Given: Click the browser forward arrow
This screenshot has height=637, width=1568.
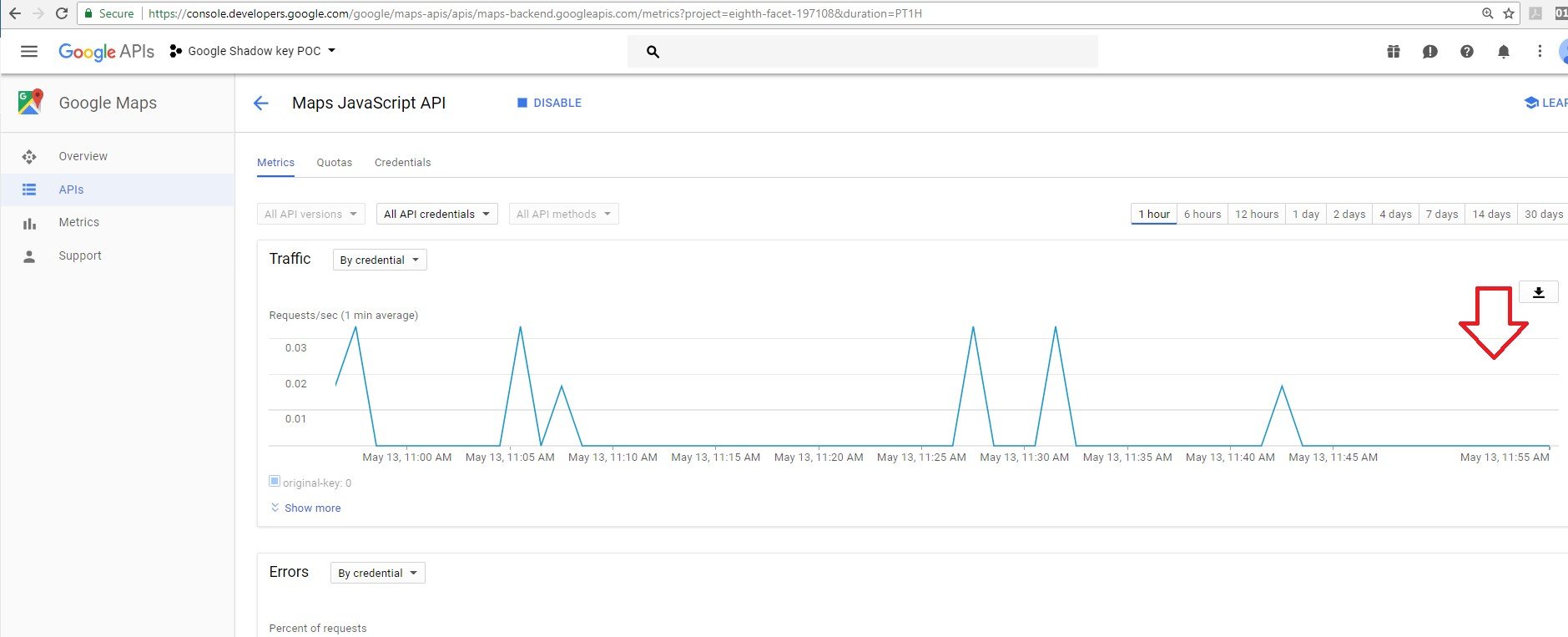Looking at the screenshot, I should (38, 13).
